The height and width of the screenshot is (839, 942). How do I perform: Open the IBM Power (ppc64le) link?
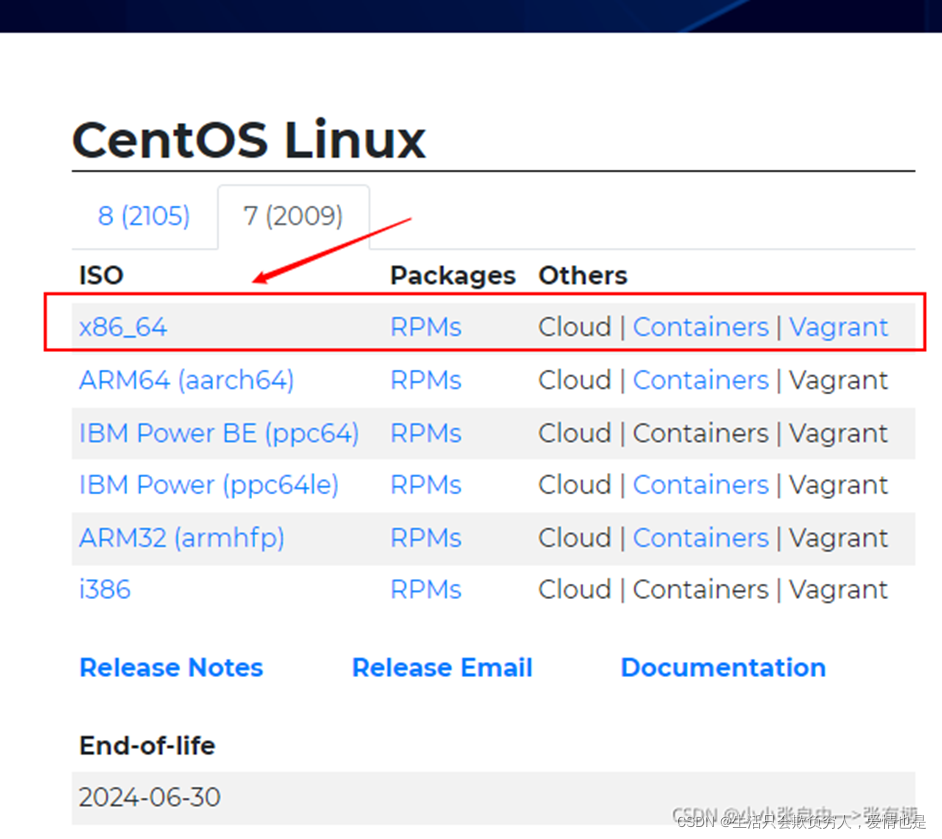208,485
